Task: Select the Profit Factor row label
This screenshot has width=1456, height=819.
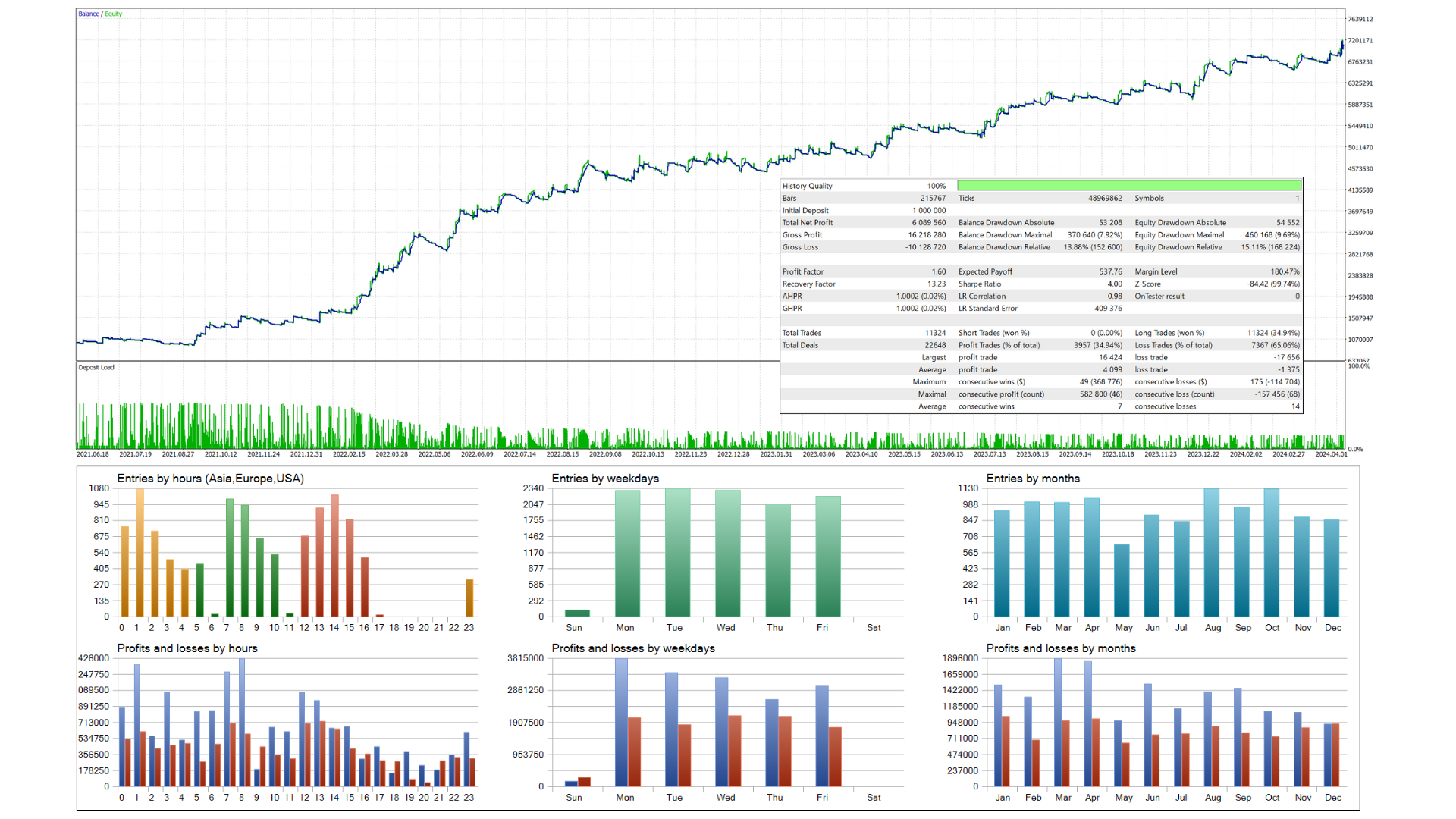Action: [x=802, y=271]
